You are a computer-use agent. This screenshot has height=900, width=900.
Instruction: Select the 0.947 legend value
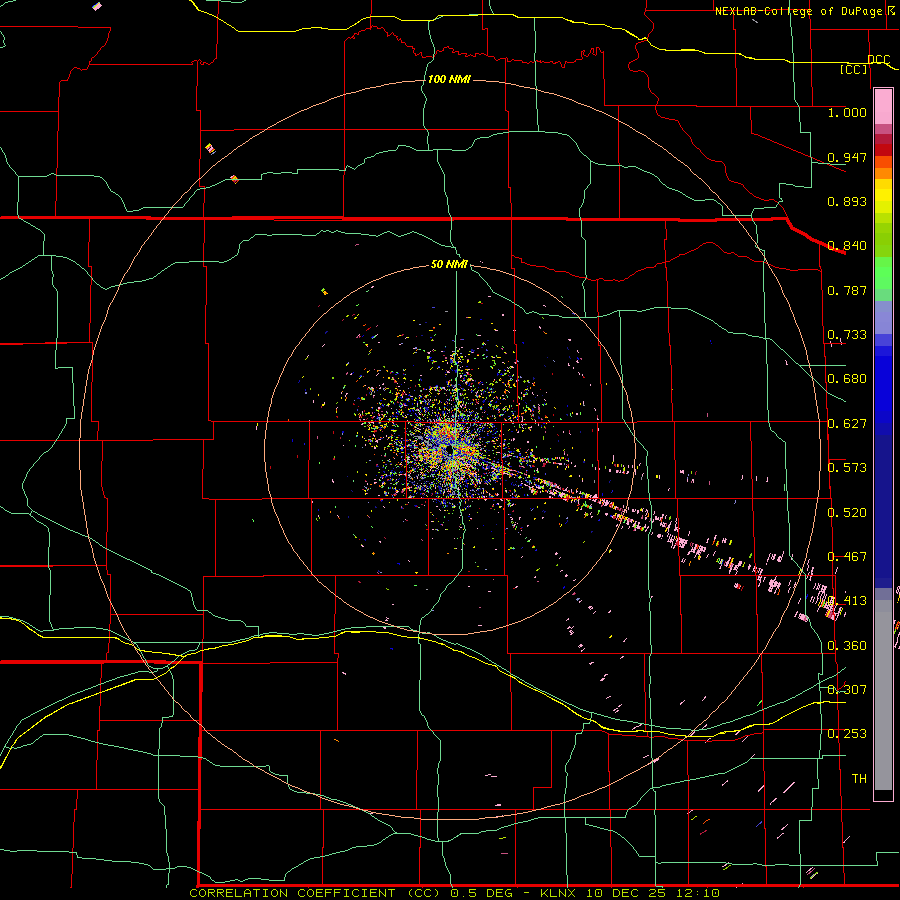click(x=847, y=157)
